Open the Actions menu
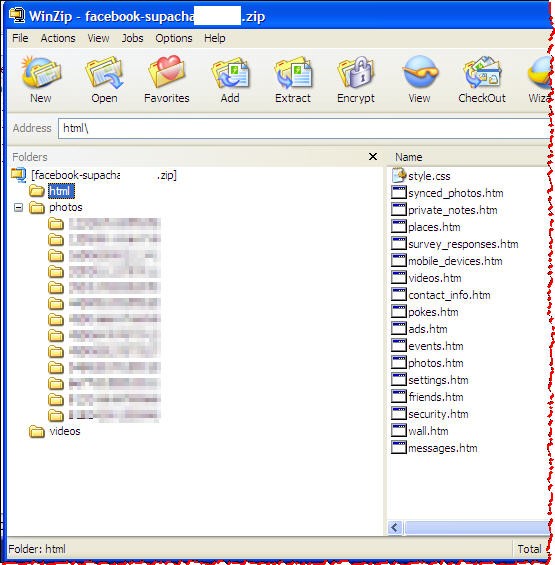Screen dimensions: 555x565 pyautogui.click(x=58, y=38)
